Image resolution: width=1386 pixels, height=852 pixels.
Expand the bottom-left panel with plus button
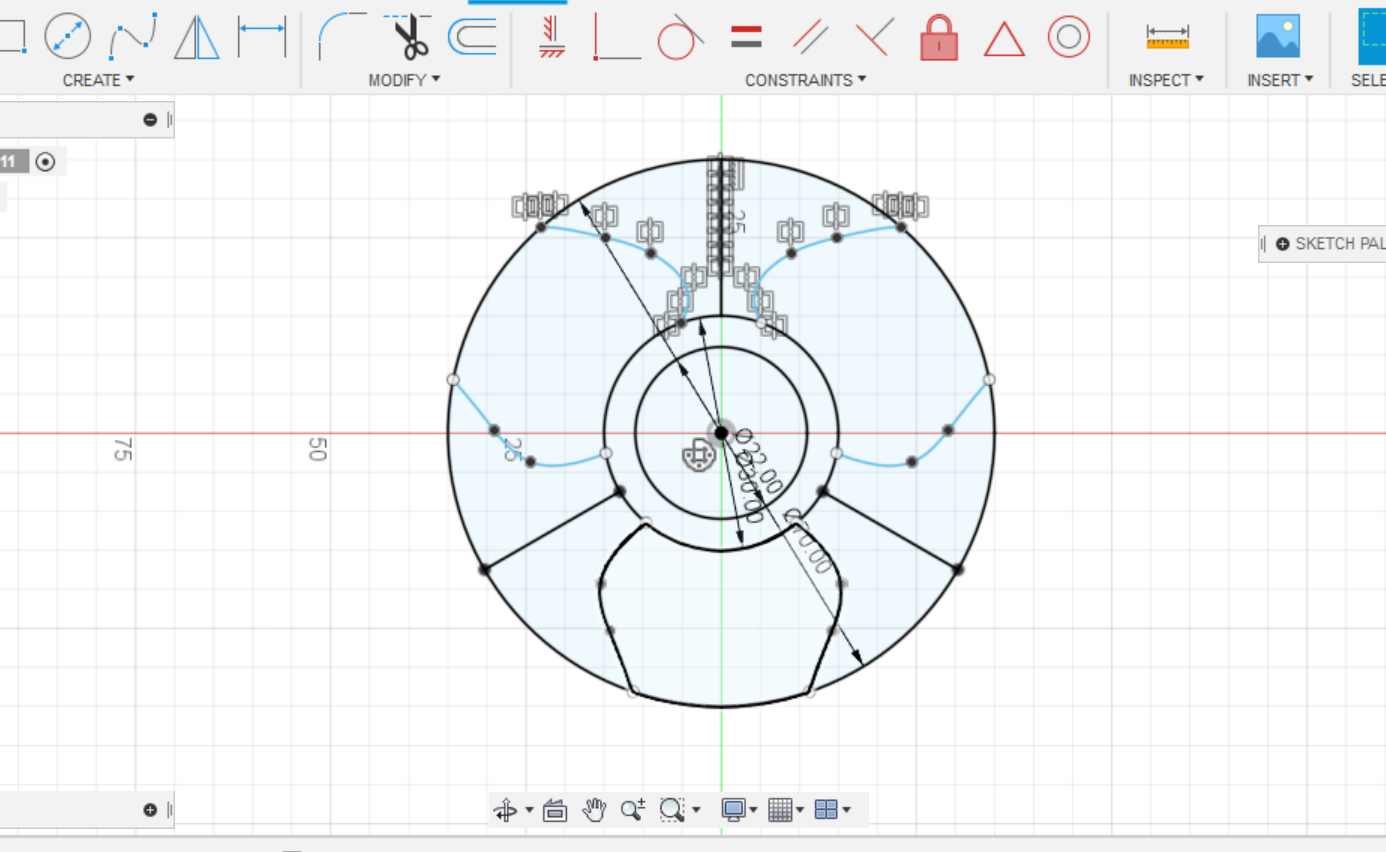click(150, 810)
